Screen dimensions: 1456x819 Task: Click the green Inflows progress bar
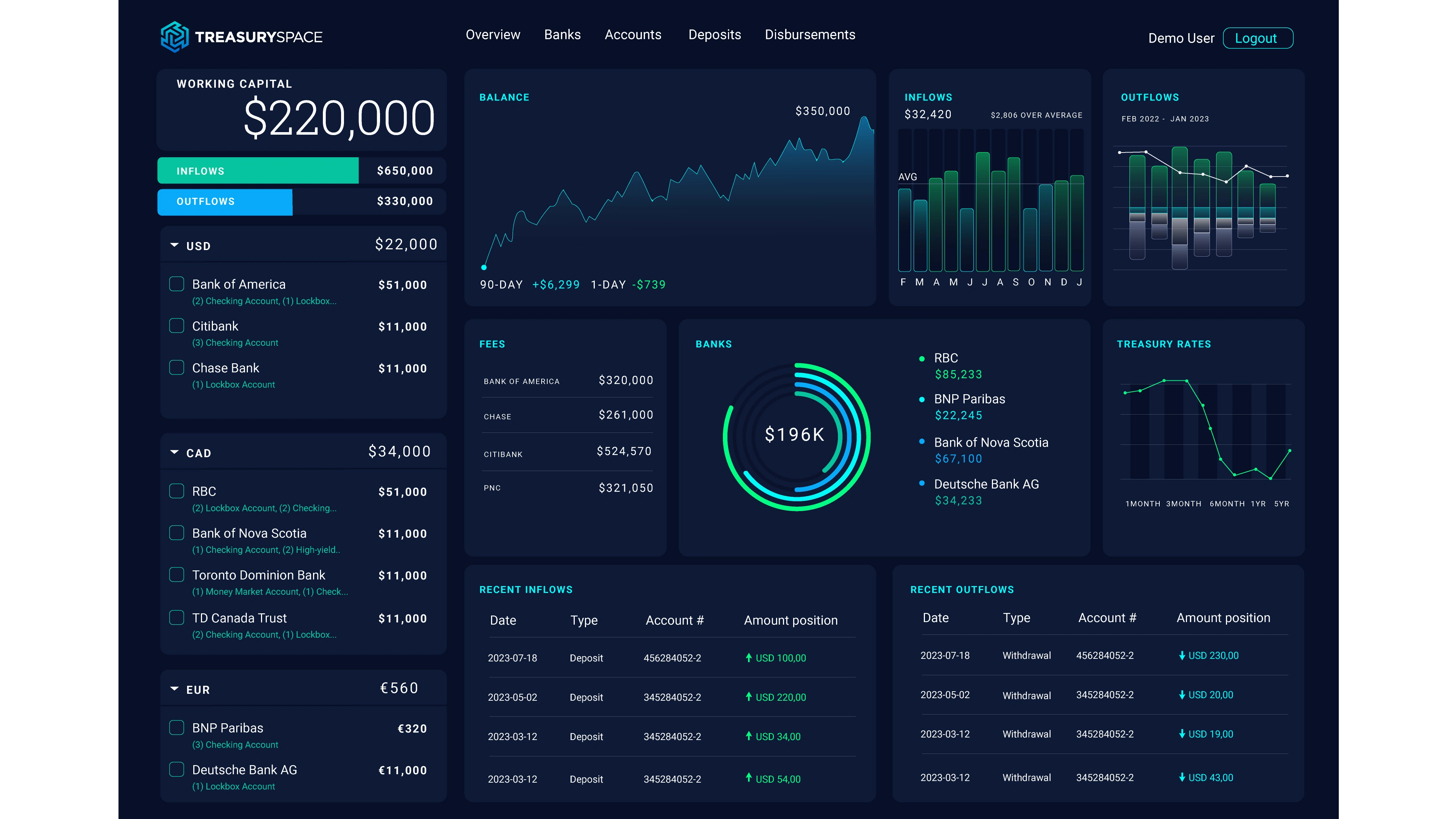pyautogui.click(x=258, y=171)
